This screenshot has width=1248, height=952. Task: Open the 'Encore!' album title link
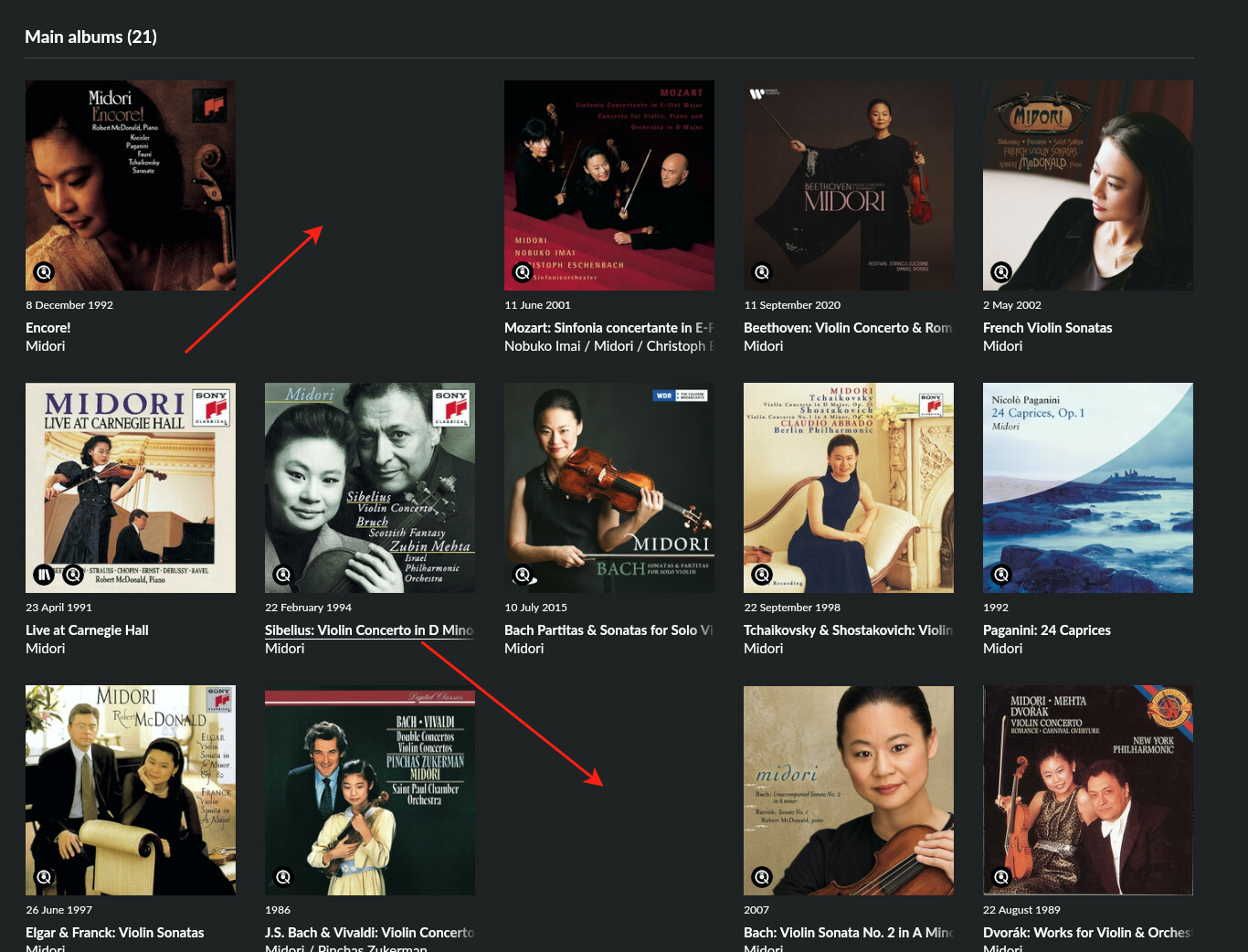pyautogui.click(x=48, y=328)
